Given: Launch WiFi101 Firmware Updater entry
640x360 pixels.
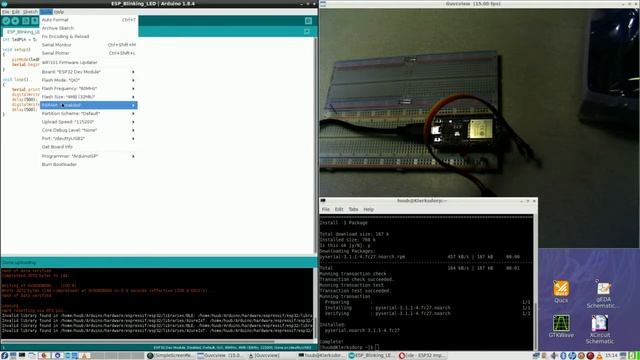Looking at the screenshot, I should 89,62.
